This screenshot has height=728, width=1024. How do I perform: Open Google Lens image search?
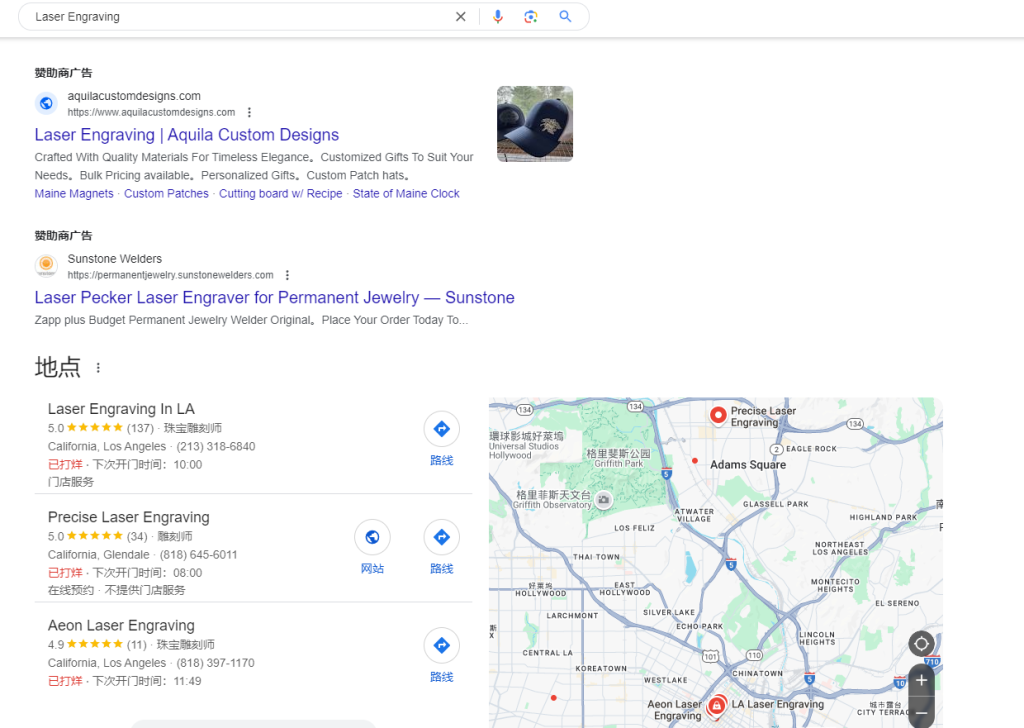click(531, 17)
